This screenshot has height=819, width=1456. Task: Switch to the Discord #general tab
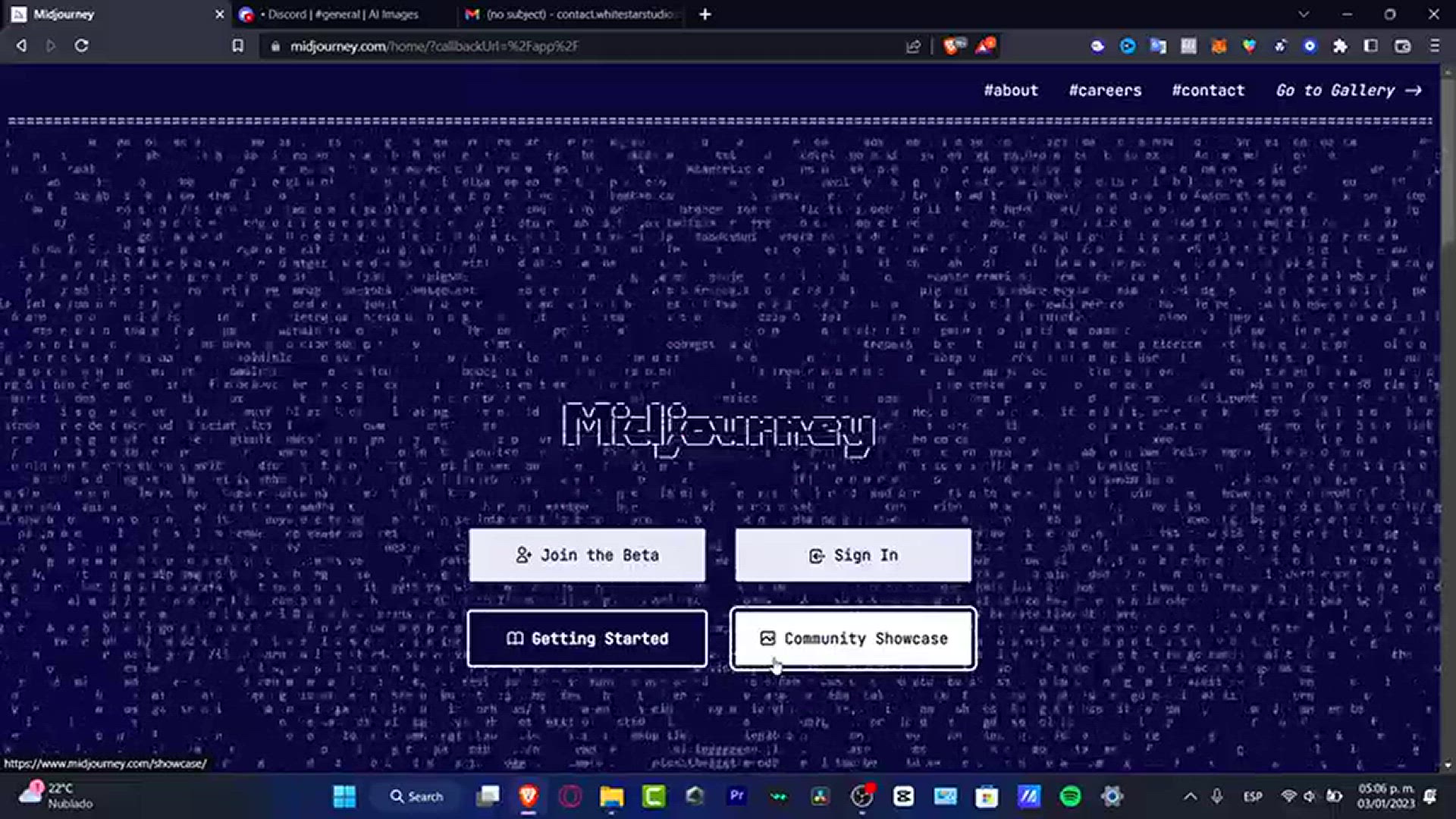coord(341,14)
